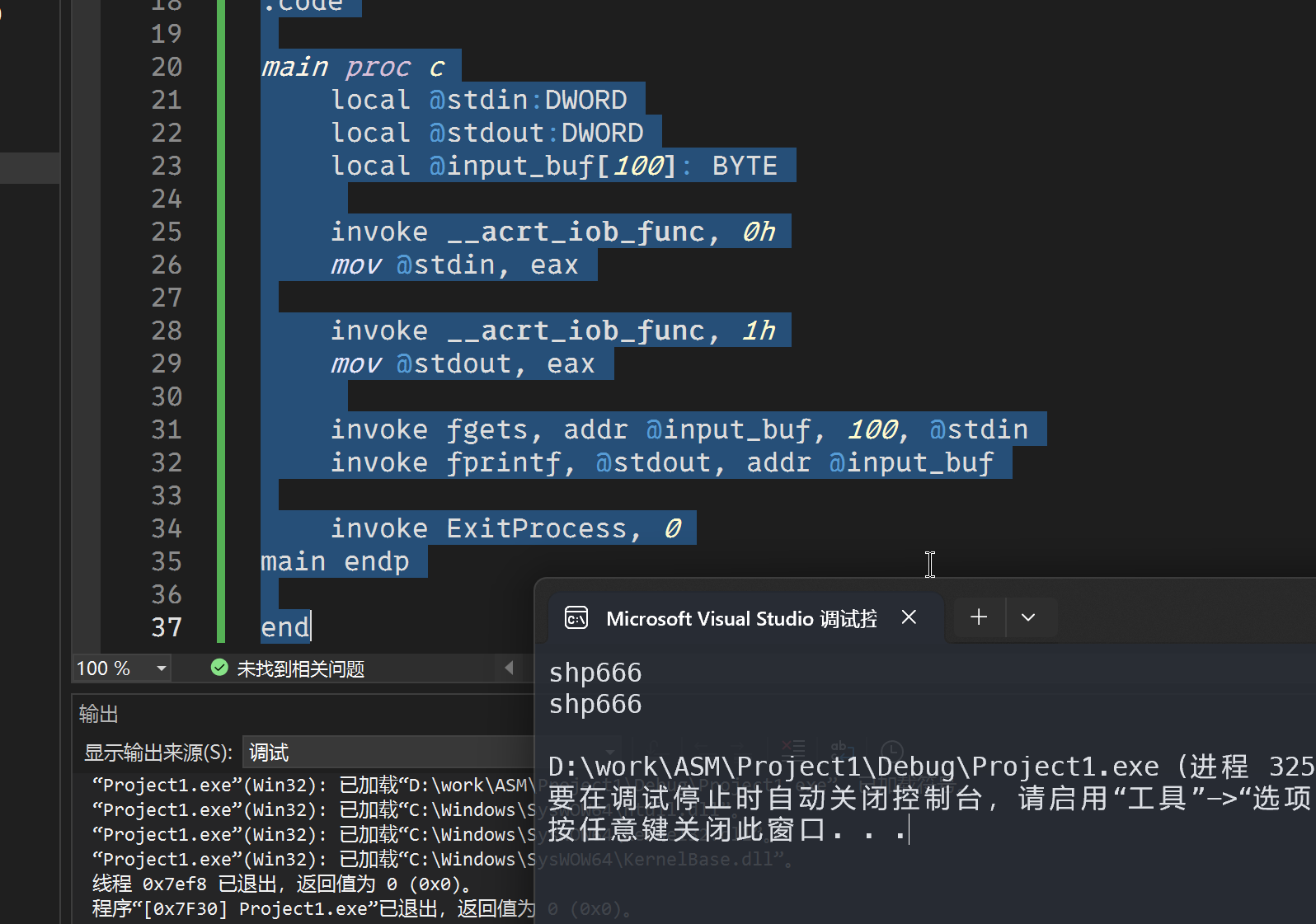The height and width of the screenshot is (924, 1316).
Task: Close the Microsoft Visual Studio debug console tab
Action: pyautogui.click(x=909, y=617)
